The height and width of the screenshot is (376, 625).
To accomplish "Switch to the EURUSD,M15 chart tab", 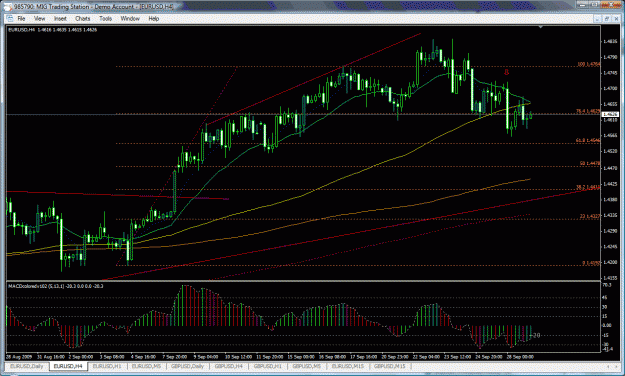I will (x=348, y=366).
